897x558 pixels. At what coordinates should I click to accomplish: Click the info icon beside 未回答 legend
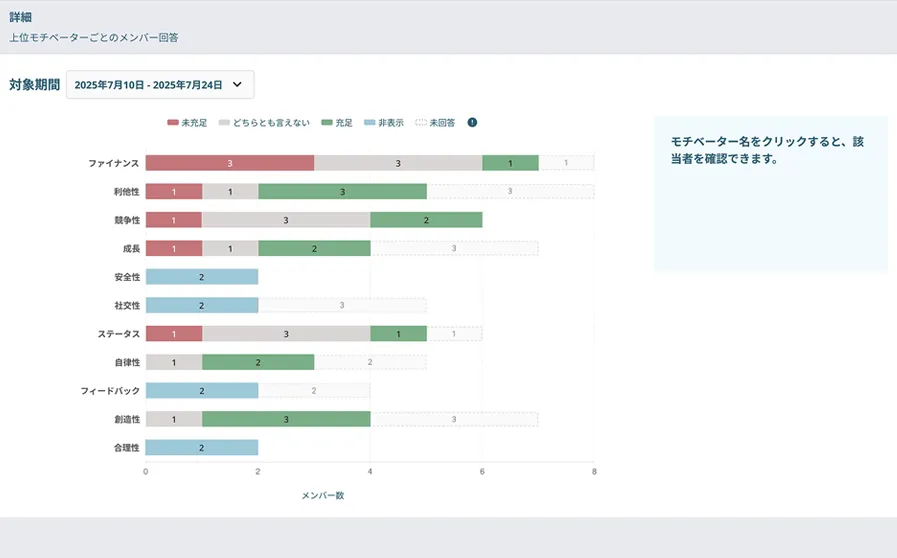tap(472, 123)
